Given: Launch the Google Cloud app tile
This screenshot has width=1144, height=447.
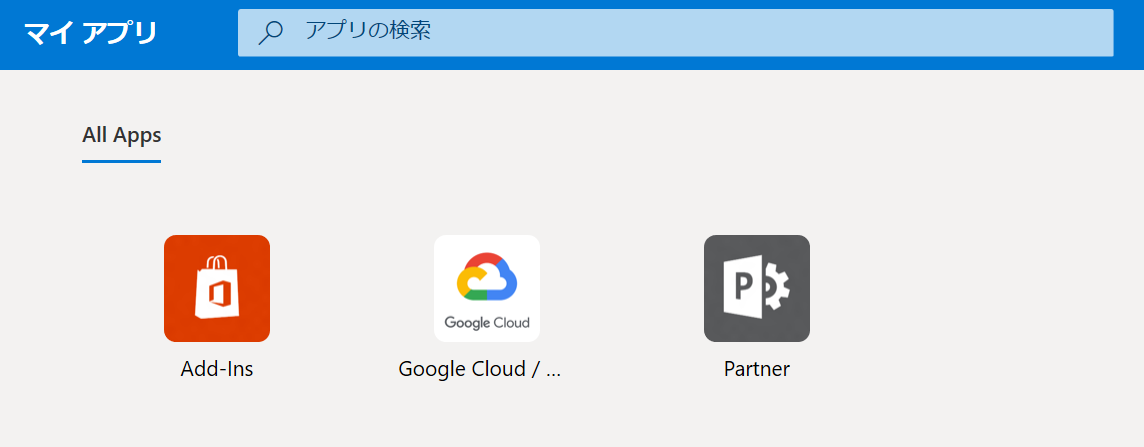Looking at the screenshot, I should coord(487,288).
